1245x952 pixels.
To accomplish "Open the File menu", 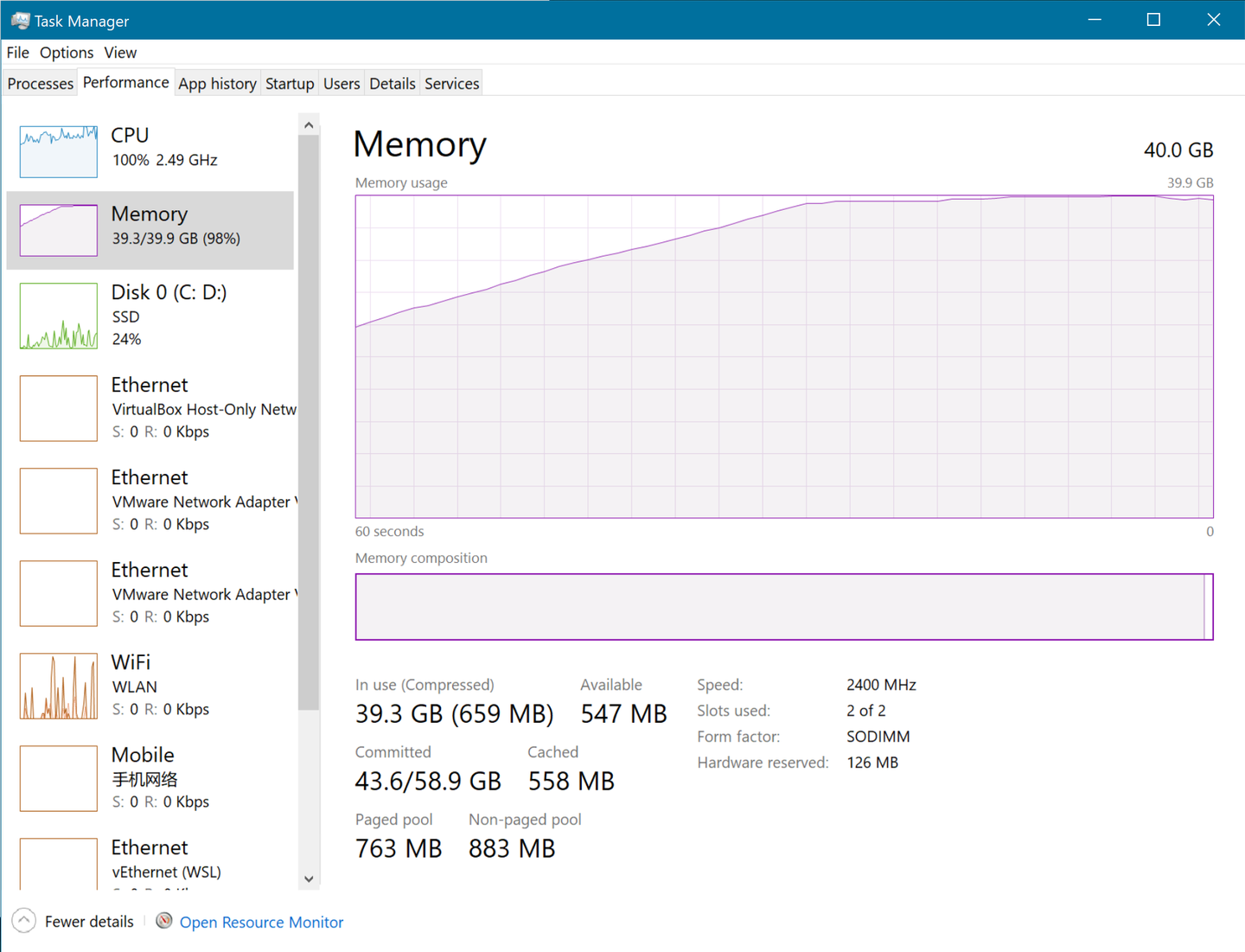I will pyautogui.click(x=18, y=53).
